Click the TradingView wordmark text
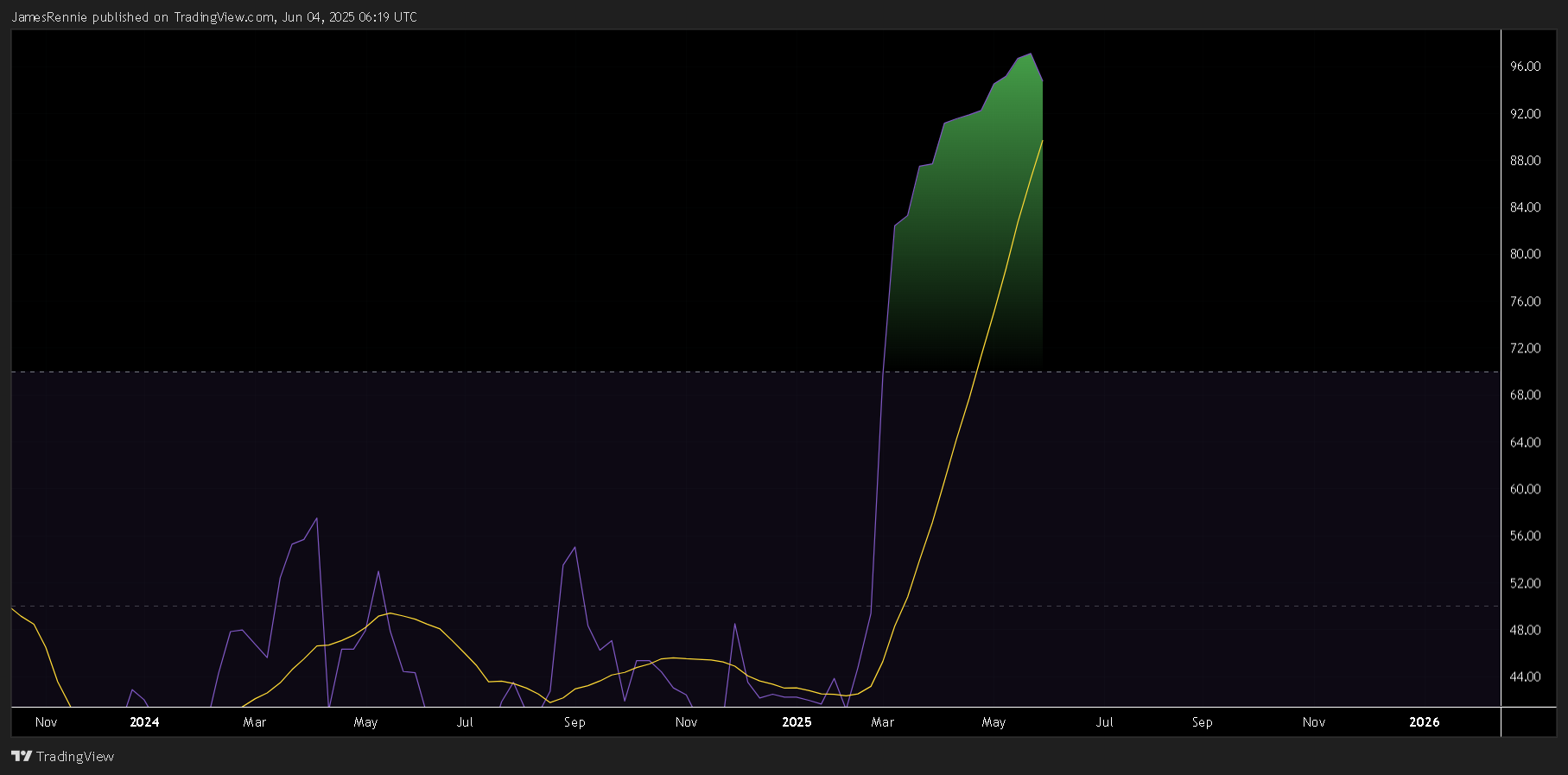Image resolution: width=1568 pixels, height=775 pixels. 75,756
